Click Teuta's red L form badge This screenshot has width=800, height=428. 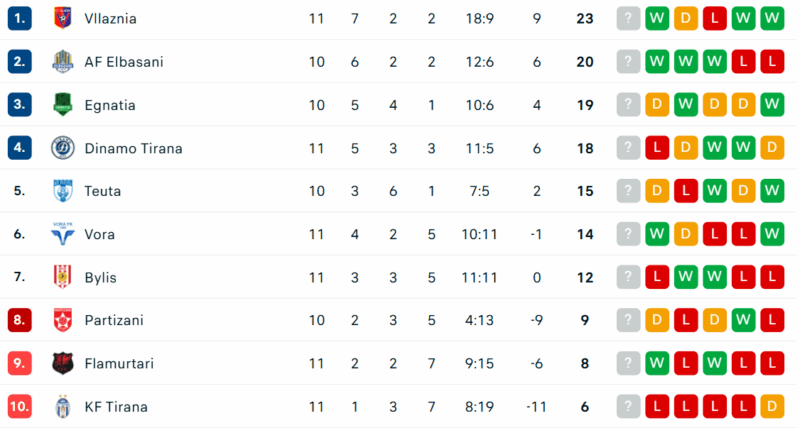(685, 191)
